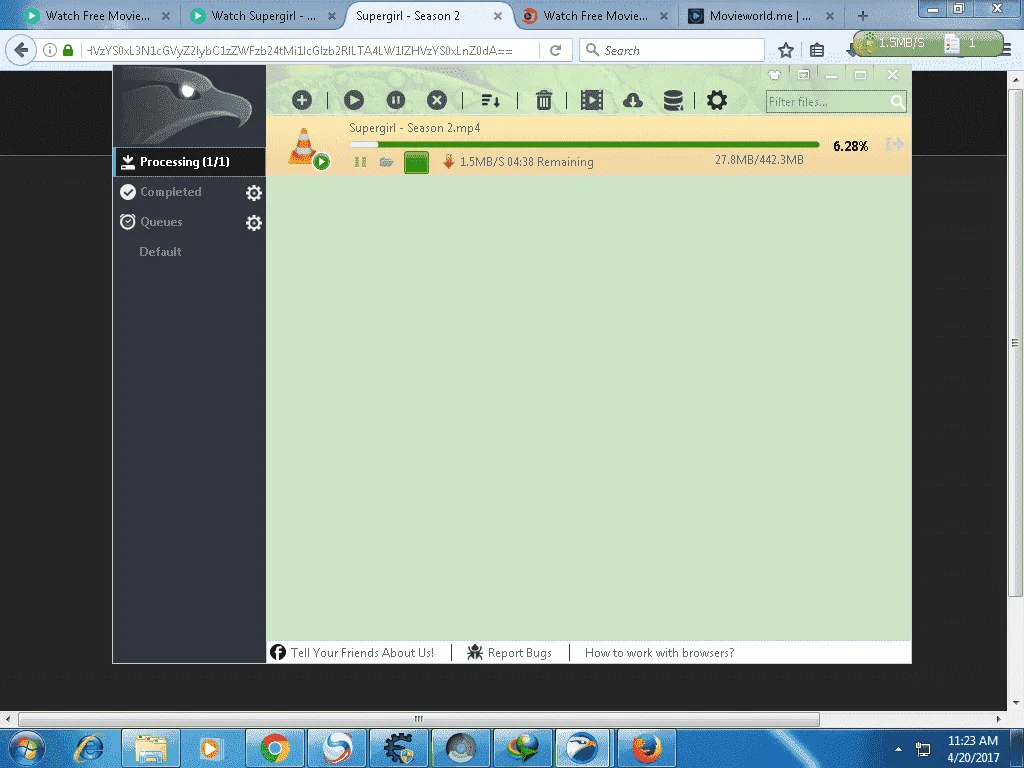Open EagleGet from taskbar

click(583, 748)
